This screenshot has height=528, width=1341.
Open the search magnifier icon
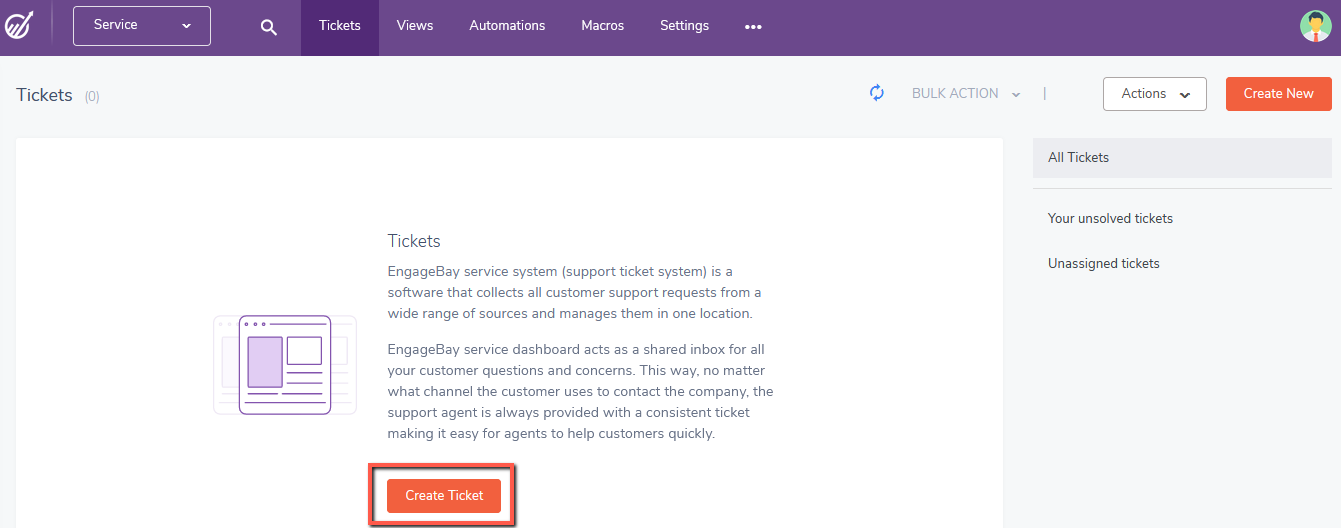pos(268,27)
